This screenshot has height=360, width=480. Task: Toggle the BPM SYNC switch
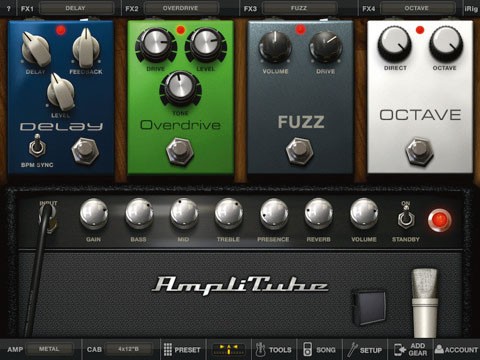[37, 146]
